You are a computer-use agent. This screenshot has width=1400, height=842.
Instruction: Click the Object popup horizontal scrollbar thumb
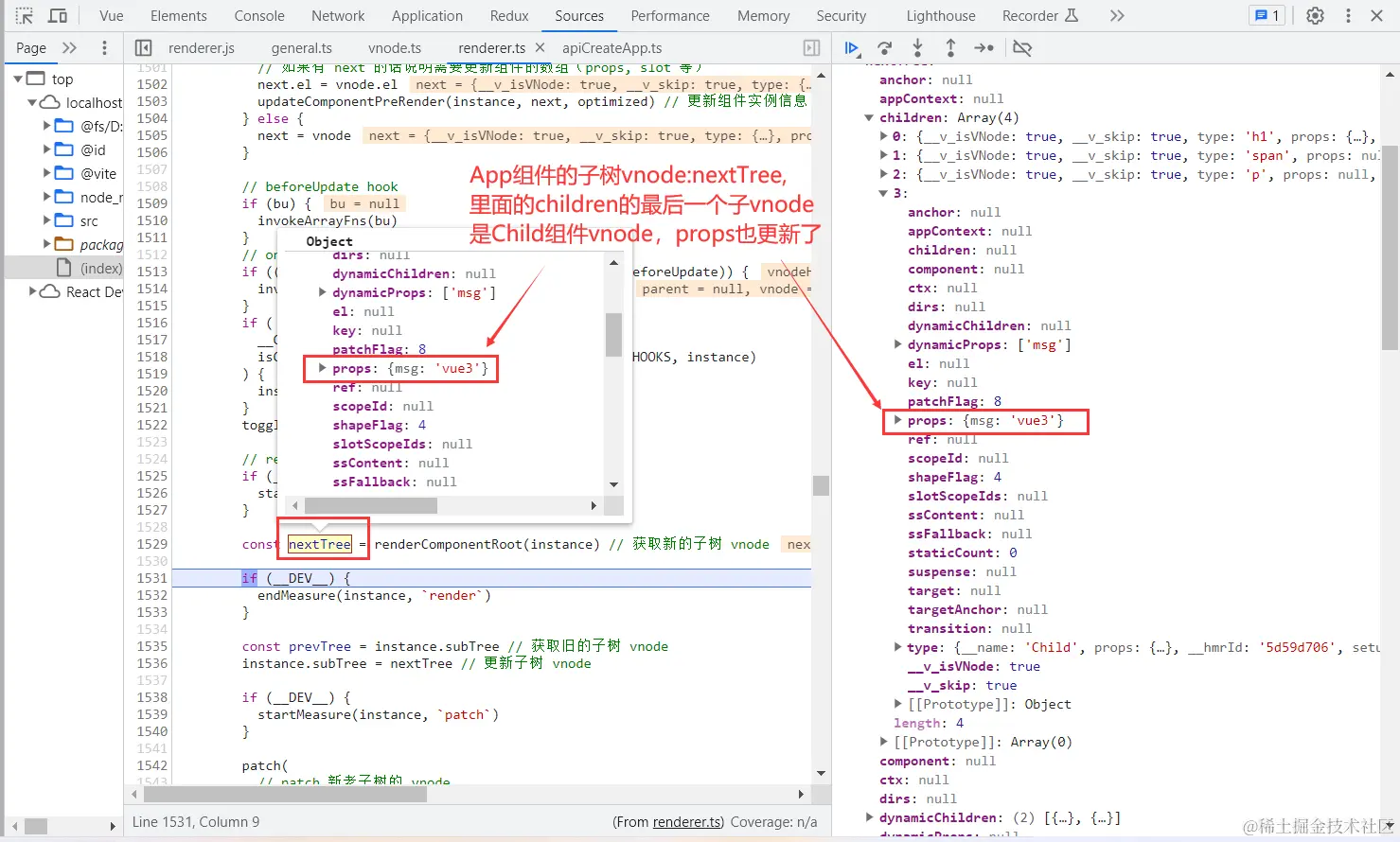[370, 506]
